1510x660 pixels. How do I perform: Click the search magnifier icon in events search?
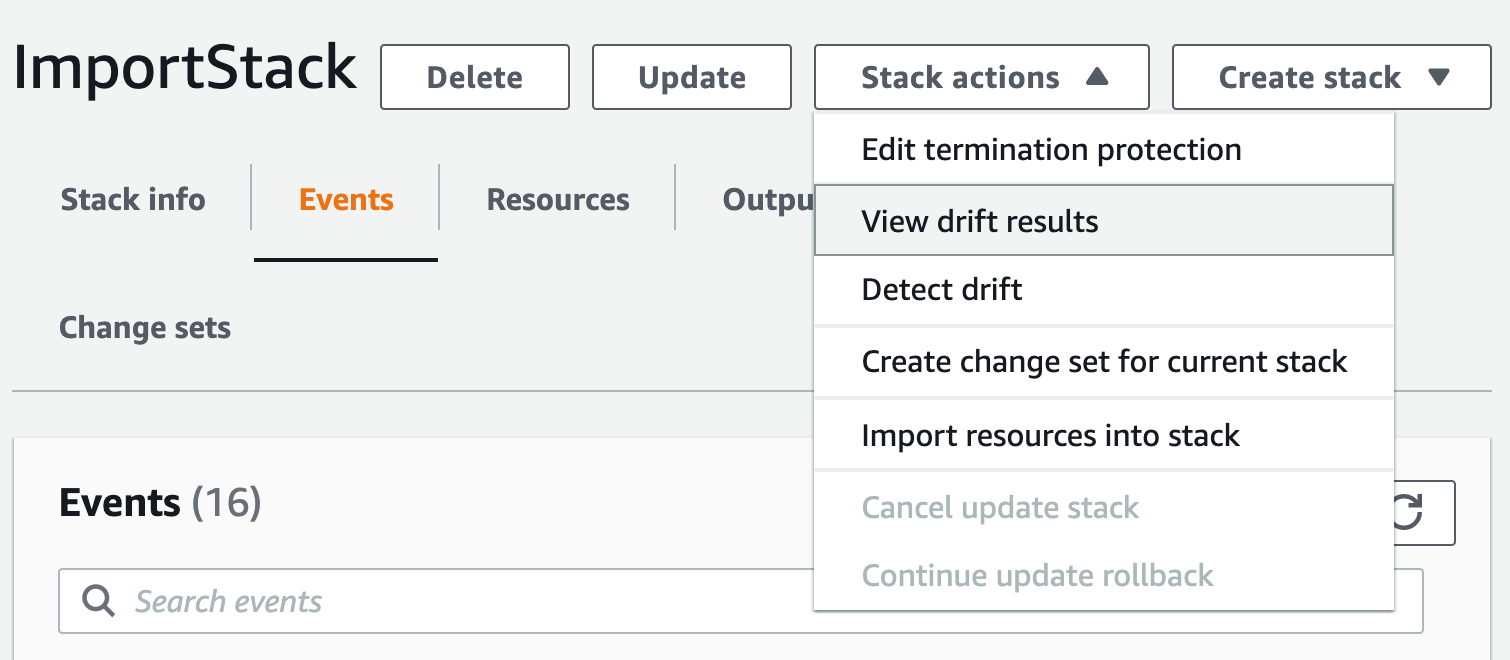97,601
